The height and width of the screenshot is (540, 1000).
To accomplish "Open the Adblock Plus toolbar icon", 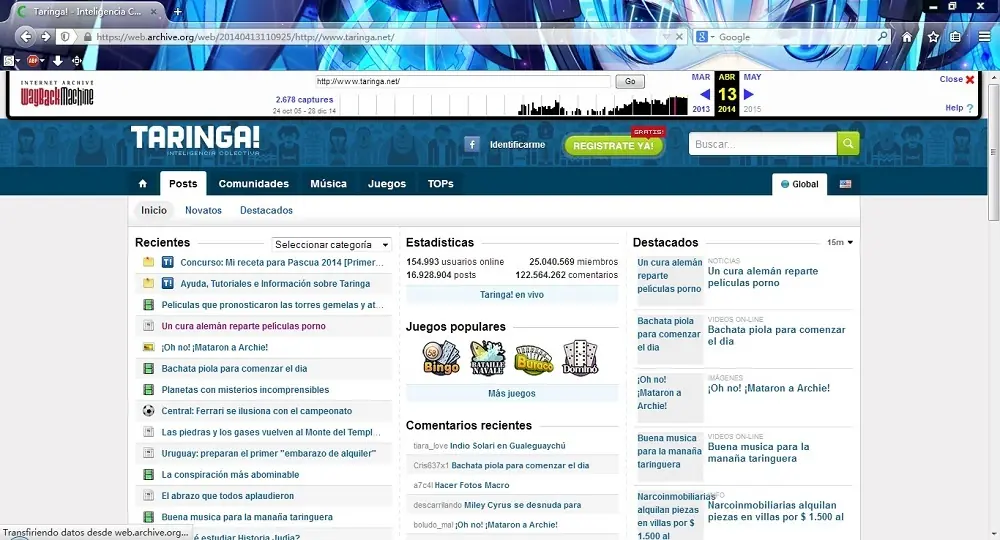I will 33,61.
